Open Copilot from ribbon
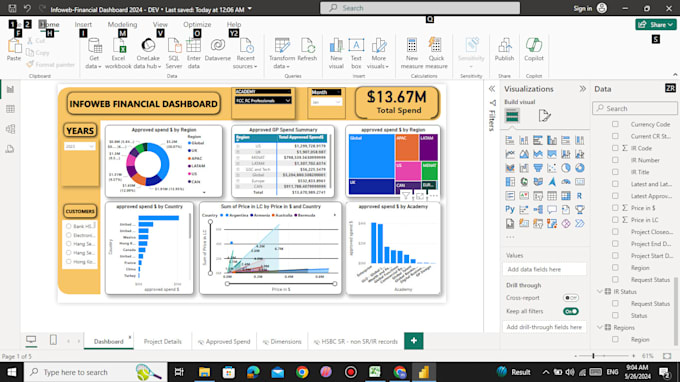Screen dimensions: 680x382 (533, 49)
